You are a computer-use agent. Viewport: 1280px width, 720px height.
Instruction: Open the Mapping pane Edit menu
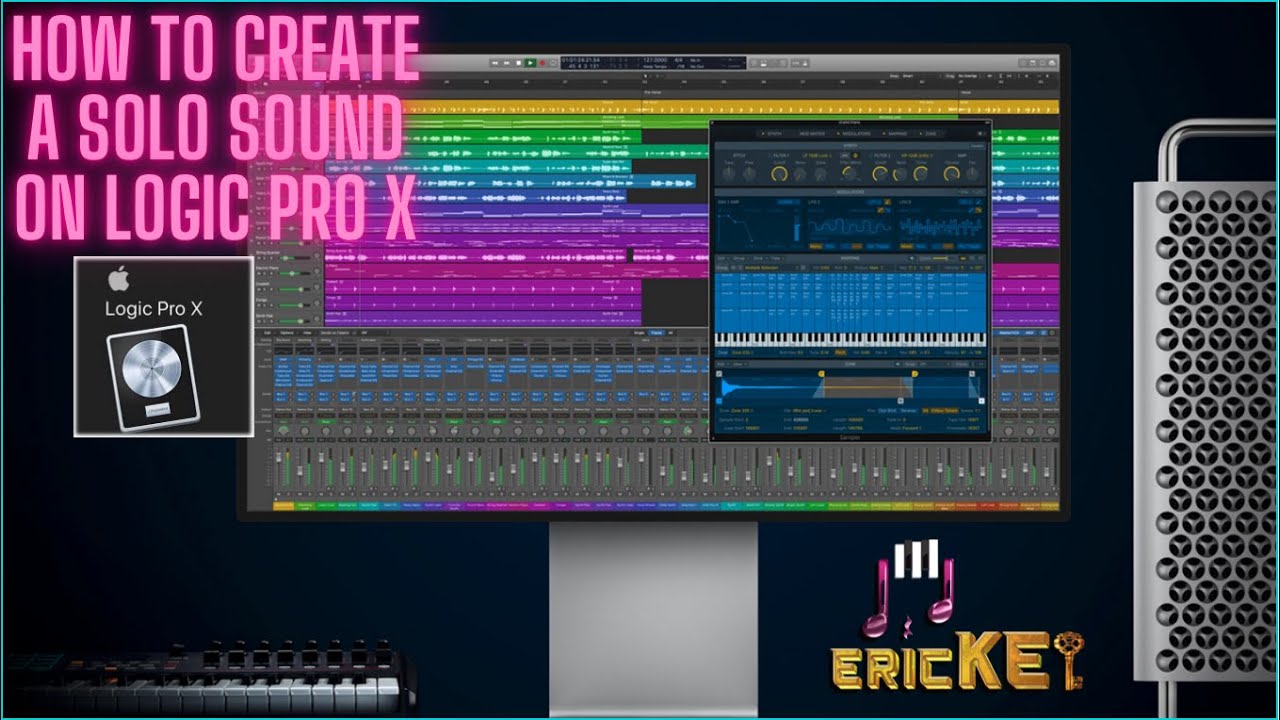point(722,258)
